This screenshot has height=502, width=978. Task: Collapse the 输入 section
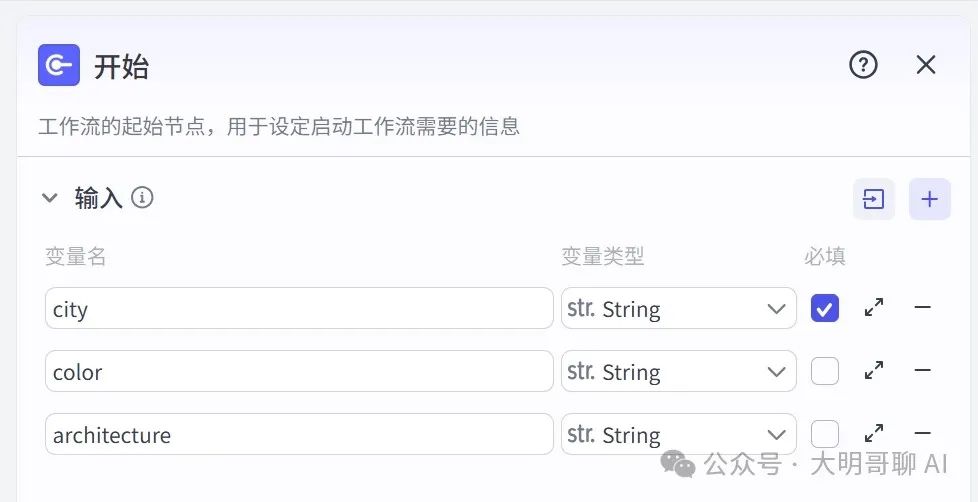[x=50, y=198]
